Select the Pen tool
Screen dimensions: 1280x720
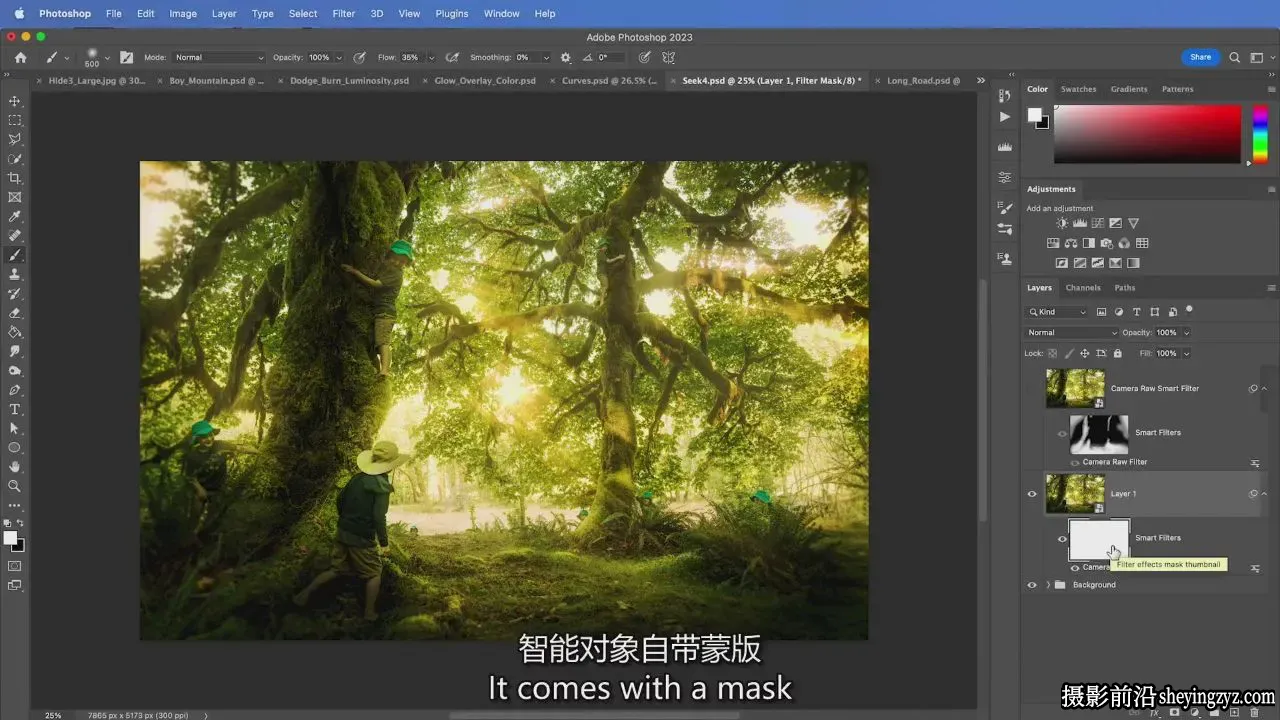tap(15, 390)
